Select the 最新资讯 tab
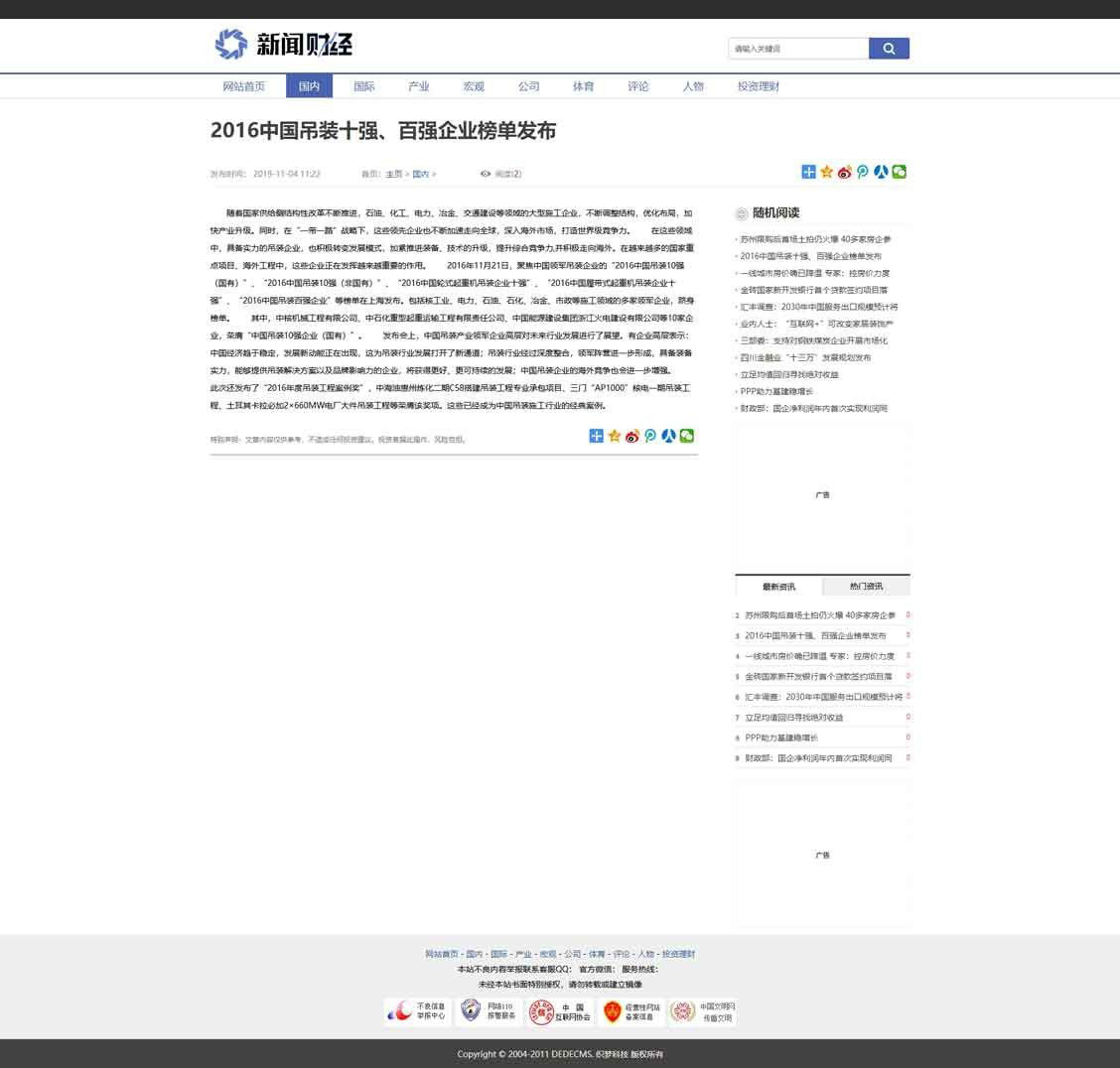 tap(778, 586)
